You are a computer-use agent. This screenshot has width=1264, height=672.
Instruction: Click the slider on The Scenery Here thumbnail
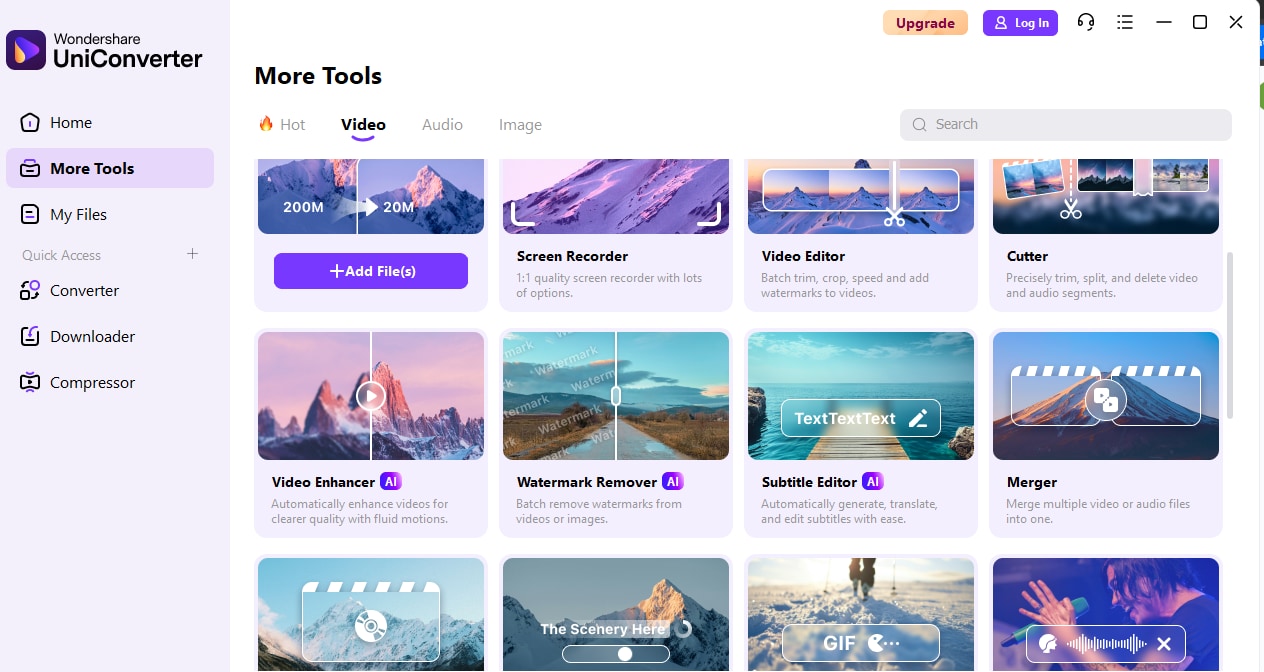[616, 654]
